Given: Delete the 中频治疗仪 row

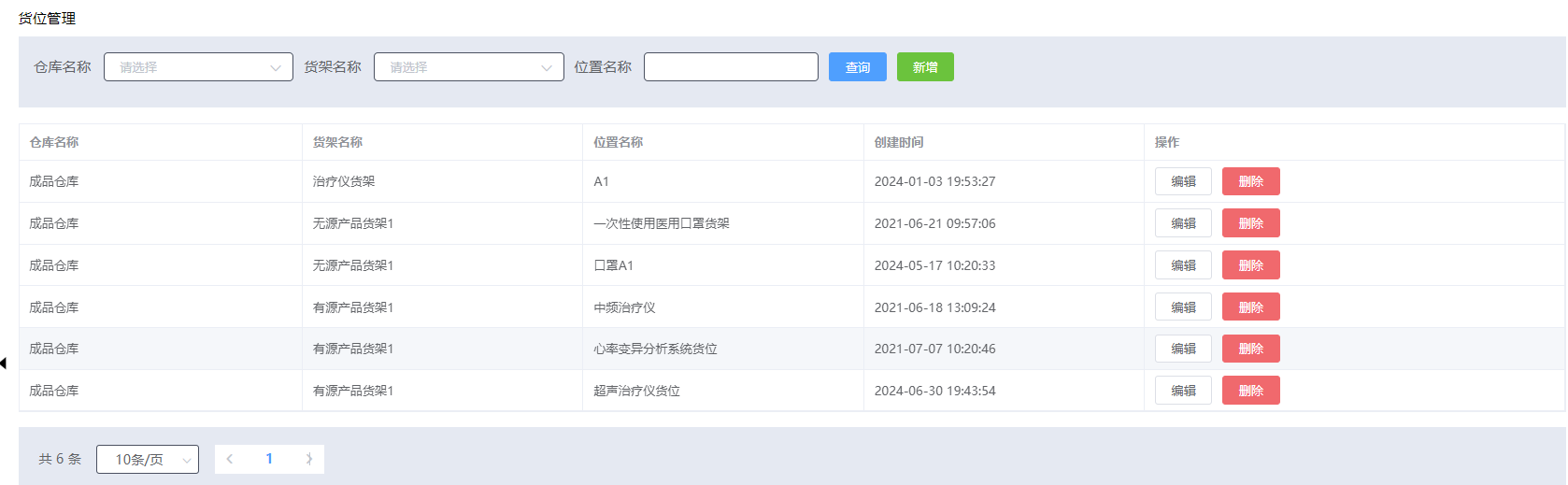Looking at the screenshot, I should pyautogui.click(x=1250, y=307).
